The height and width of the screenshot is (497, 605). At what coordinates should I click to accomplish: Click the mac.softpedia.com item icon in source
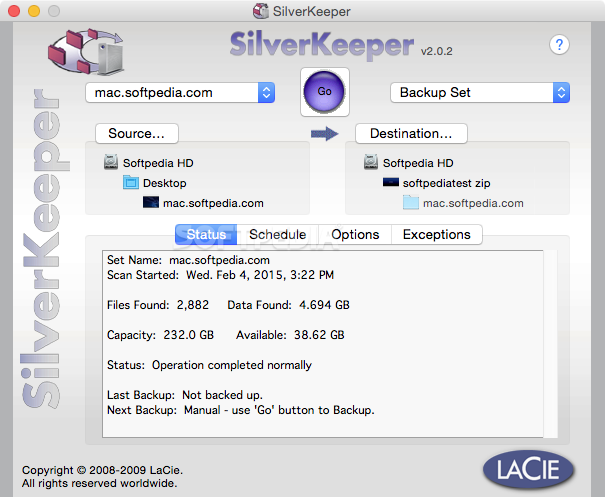(x=150, y=203)
